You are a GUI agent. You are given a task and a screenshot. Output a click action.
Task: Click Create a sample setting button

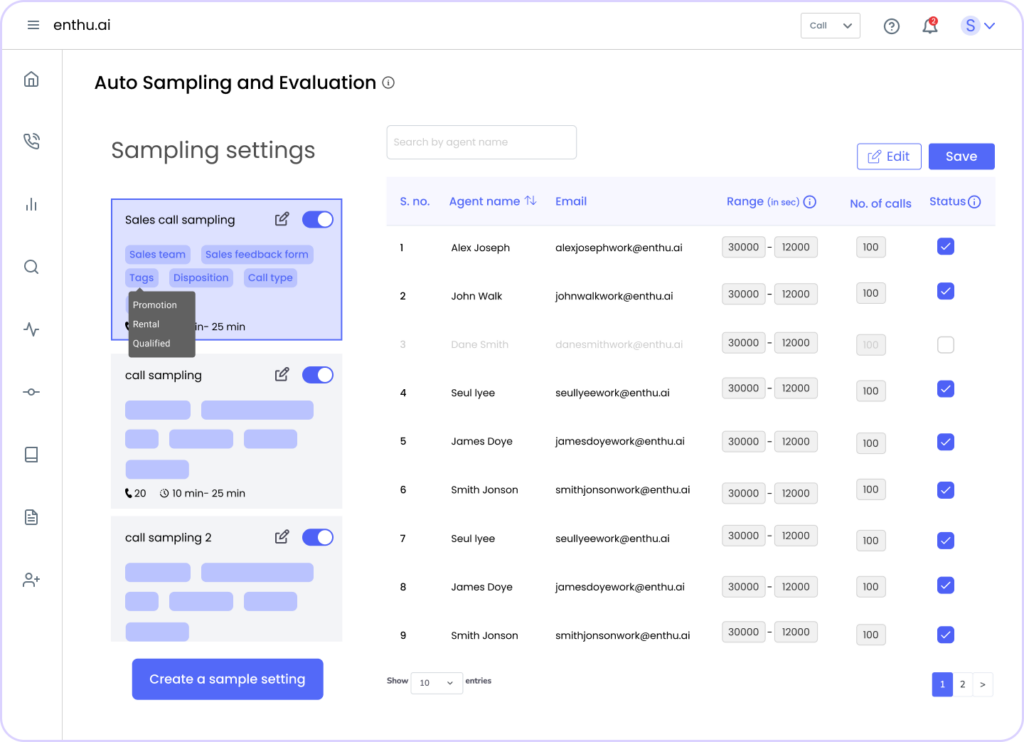[227, 679]
